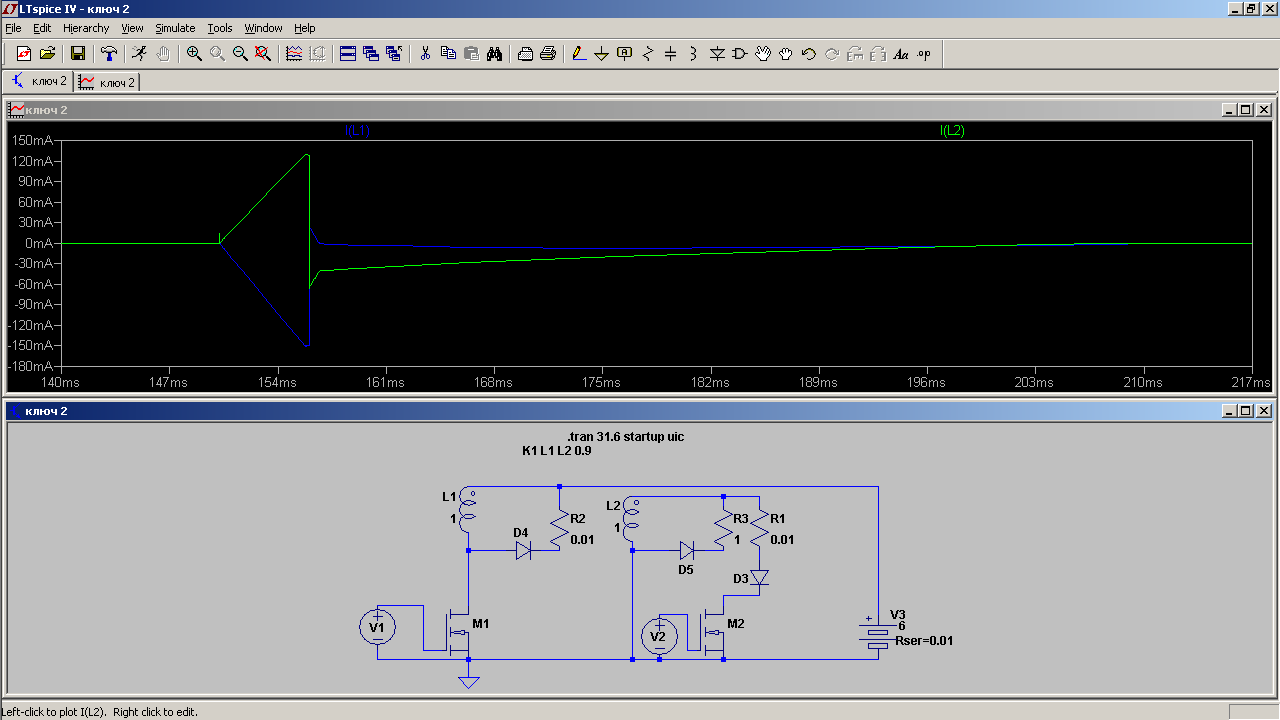Choose the Diode component tool
This screenshot has height=720, width=1280.
point(717,54)
